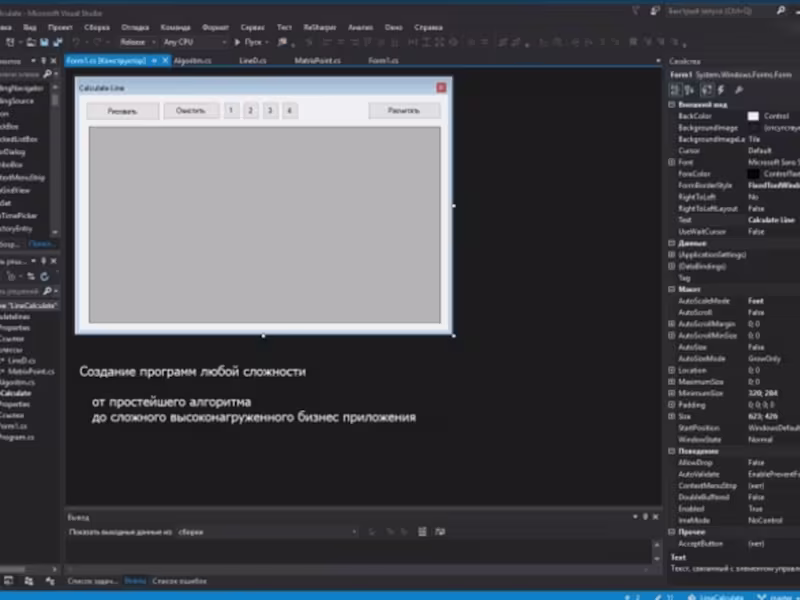Select the FormBorderStyle property row
This screenshot has height=600, width=800.
click(x=735, y=185)
